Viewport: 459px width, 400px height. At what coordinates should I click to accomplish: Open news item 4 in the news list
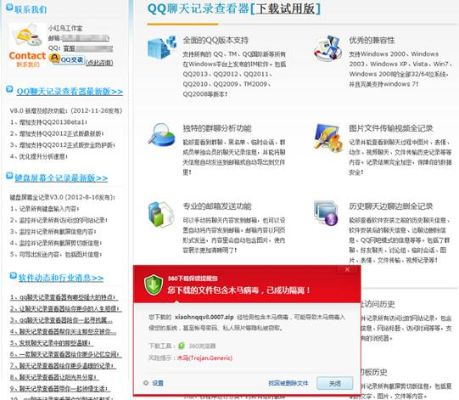tap(63, 332)
